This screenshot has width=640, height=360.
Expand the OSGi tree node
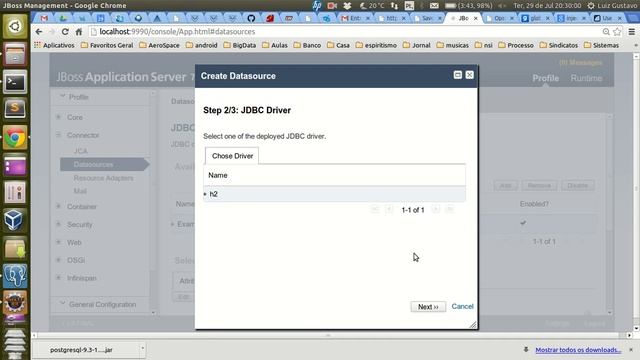point(58,260)
